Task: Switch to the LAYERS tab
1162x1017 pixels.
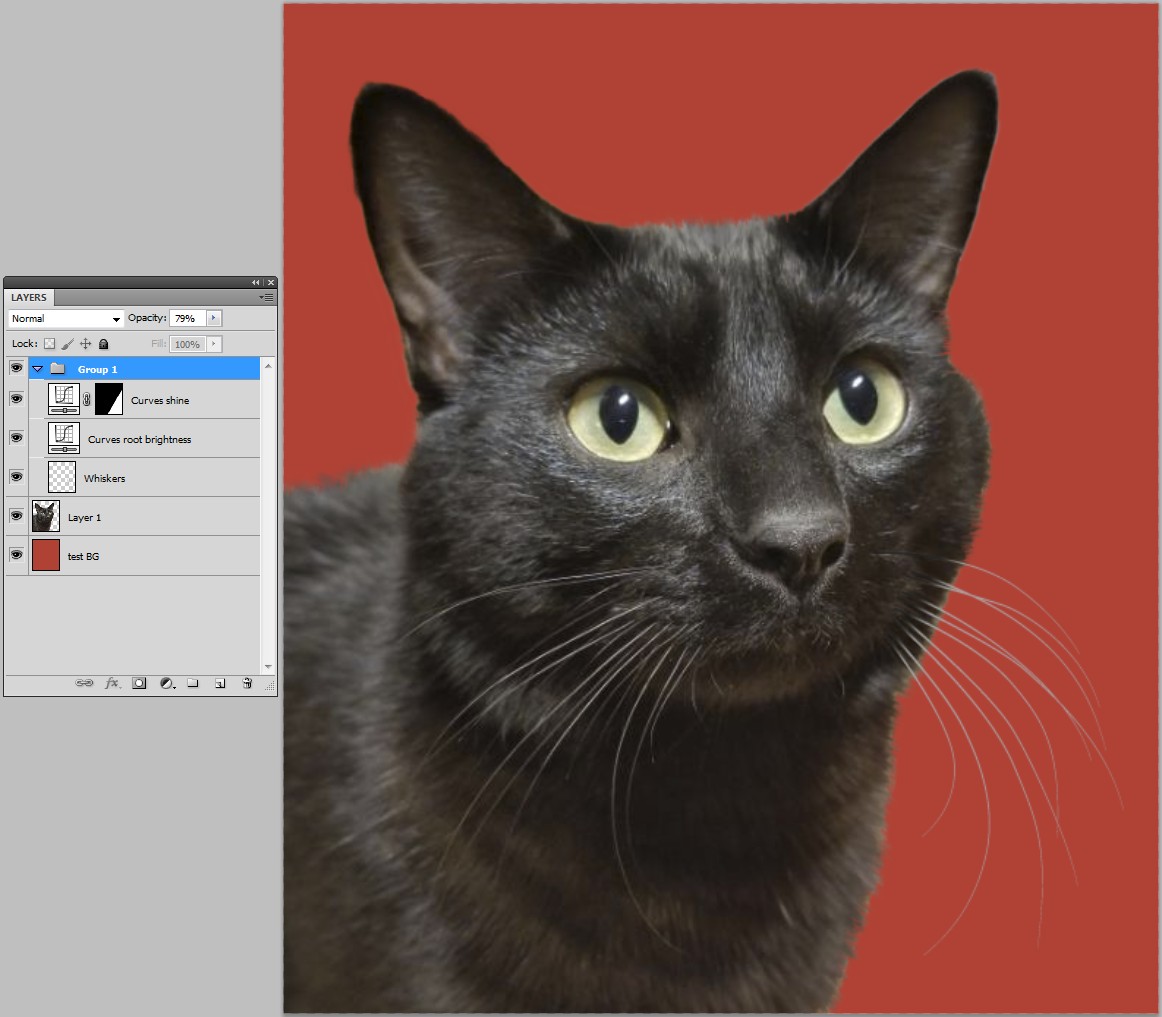Action: pos(29,297)
